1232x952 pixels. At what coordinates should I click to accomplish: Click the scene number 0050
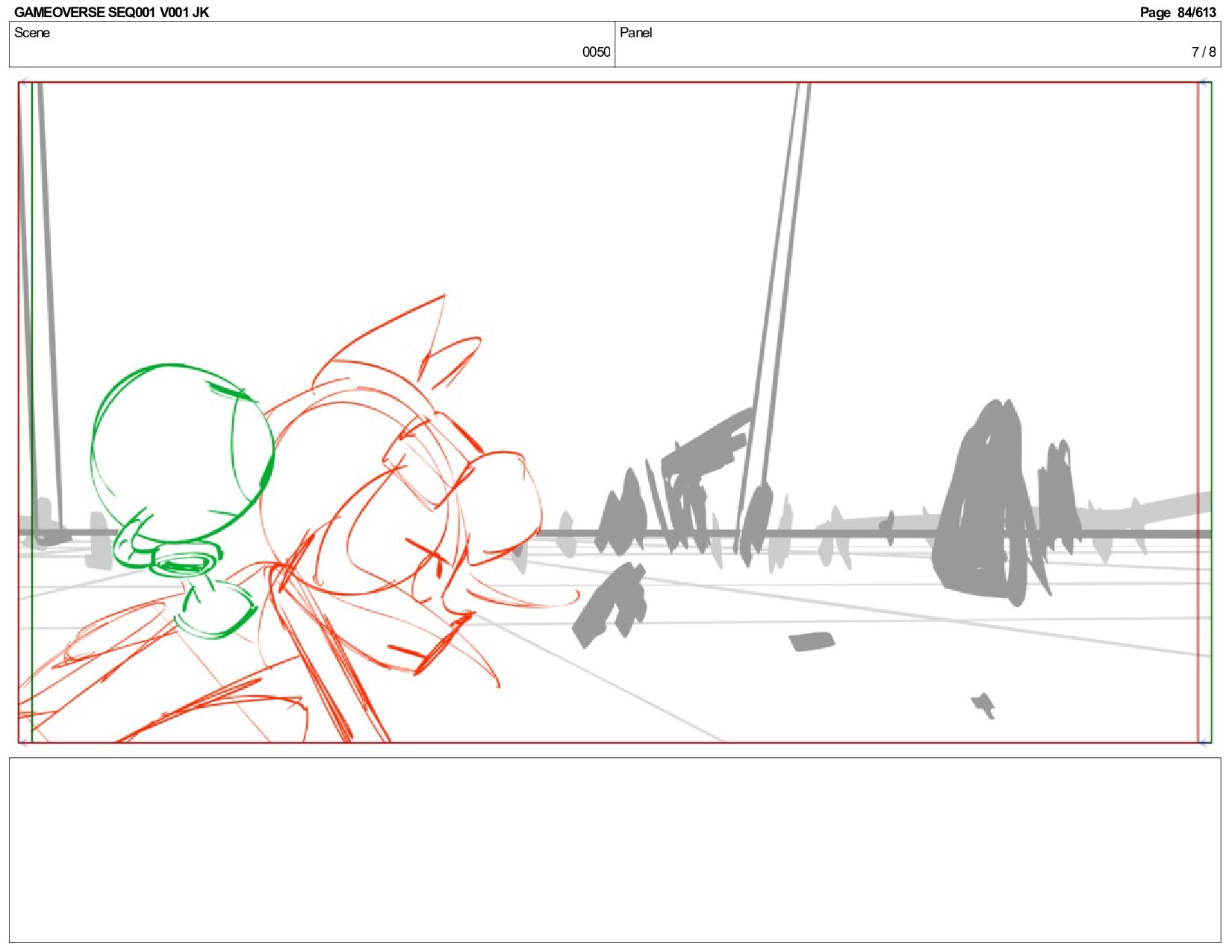(x=596, y=52)
